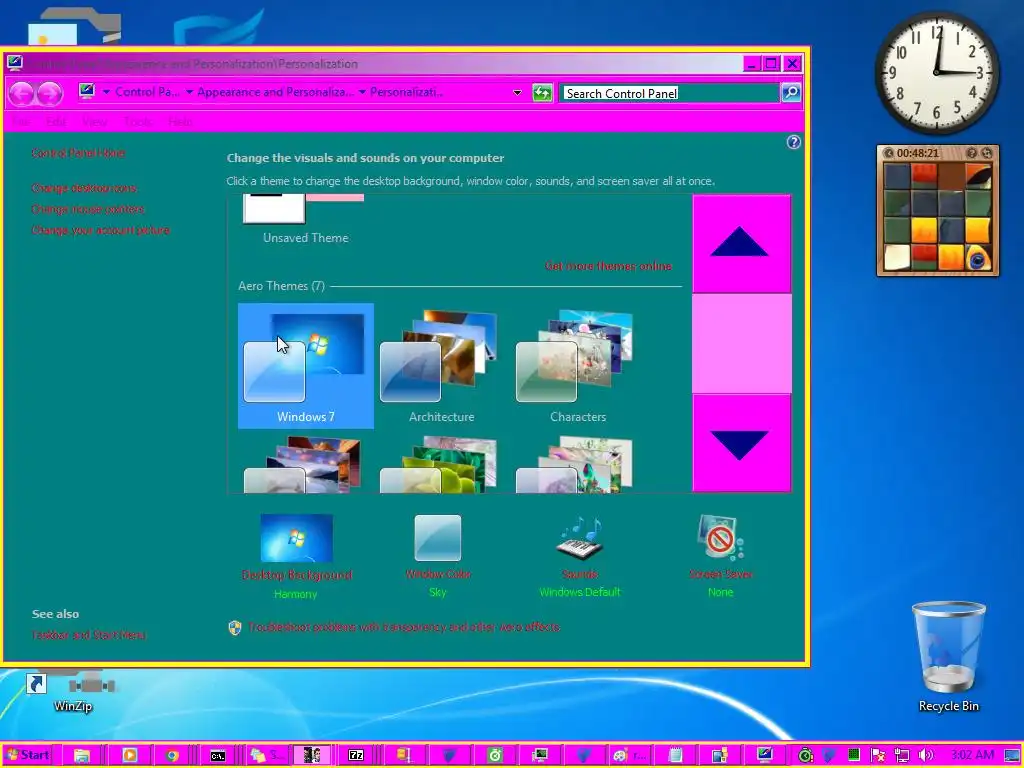Click the green 'Windows Default' label
1024x768 pixels.
click(580, 592)
